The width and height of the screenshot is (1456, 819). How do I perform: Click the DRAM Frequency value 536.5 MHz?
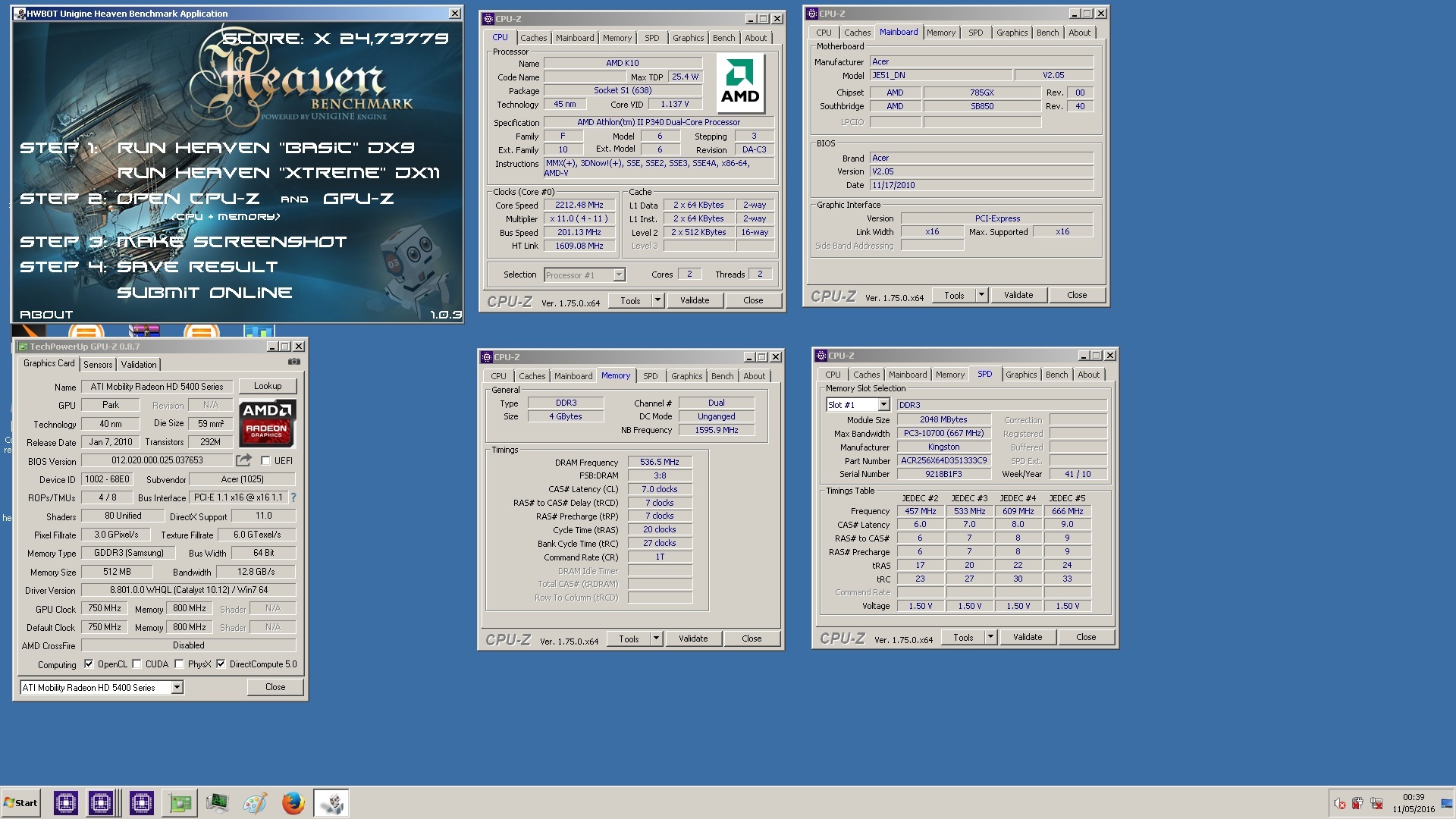660,462
